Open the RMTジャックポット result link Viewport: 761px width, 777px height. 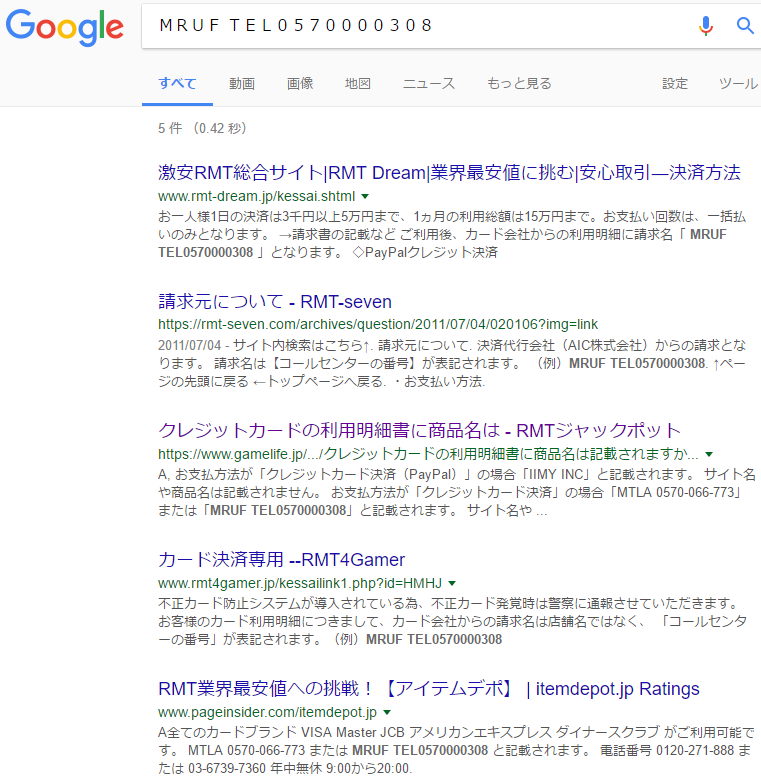[x=420, y=431]
